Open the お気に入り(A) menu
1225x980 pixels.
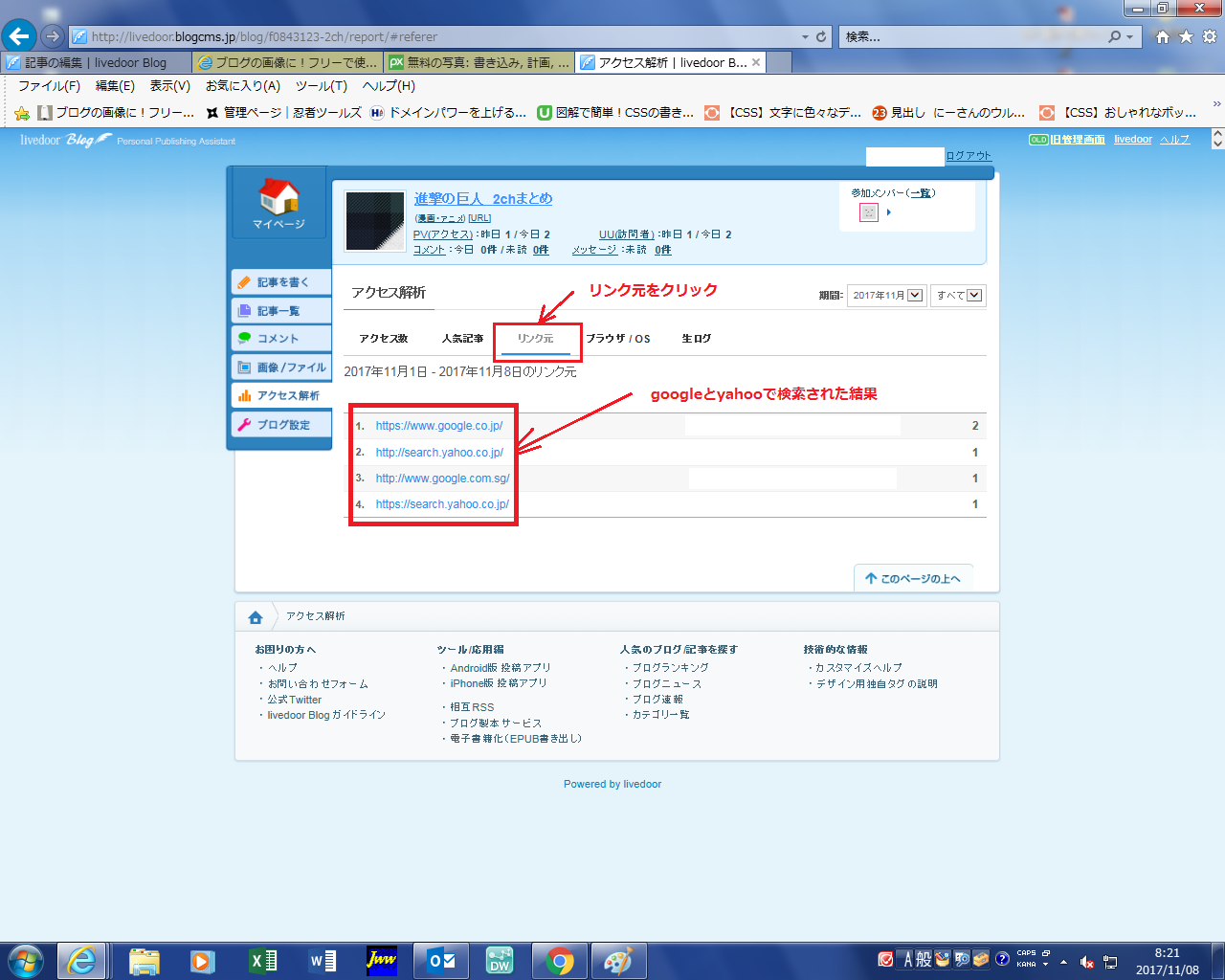[243, 86]
